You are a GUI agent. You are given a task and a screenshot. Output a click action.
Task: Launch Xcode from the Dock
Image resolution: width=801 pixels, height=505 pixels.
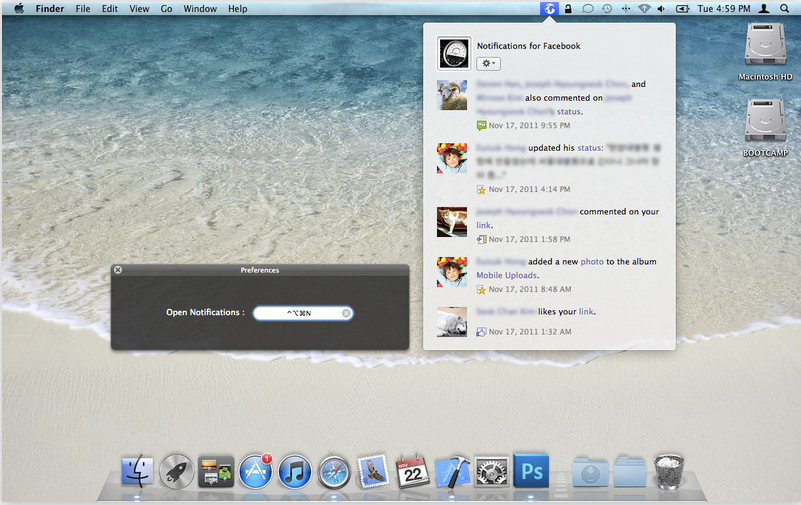coord(452,471)
